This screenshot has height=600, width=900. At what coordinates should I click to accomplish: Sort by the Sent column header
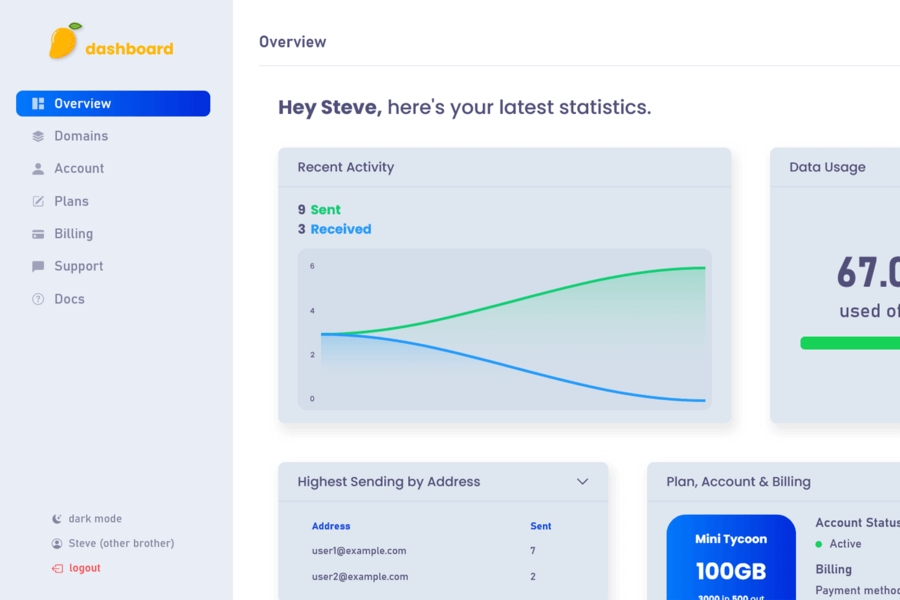[x=540, y=526]
